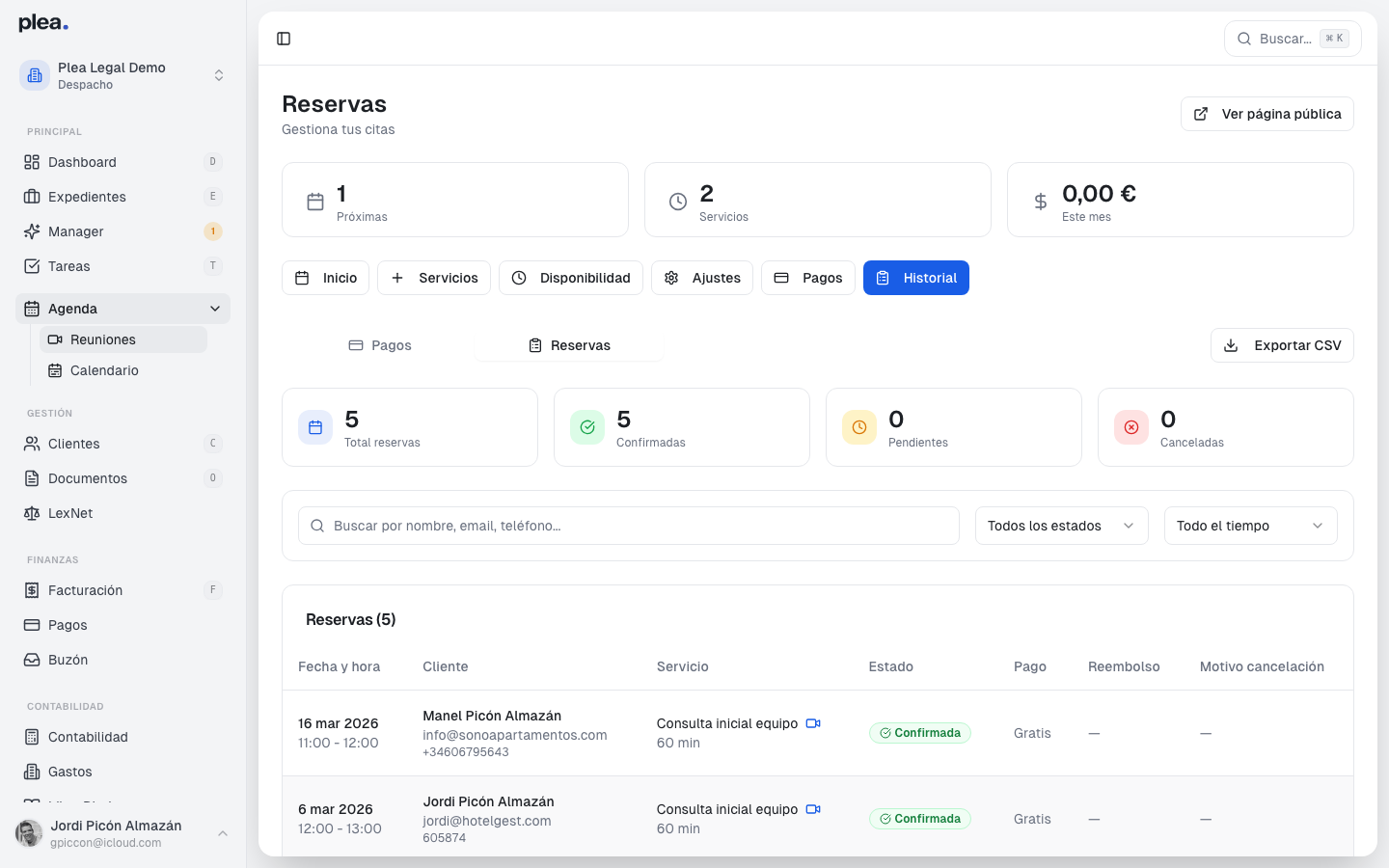Open the Todos los estados dropdown
Screen dimensions: 1389x868
tap(1062, 526)
